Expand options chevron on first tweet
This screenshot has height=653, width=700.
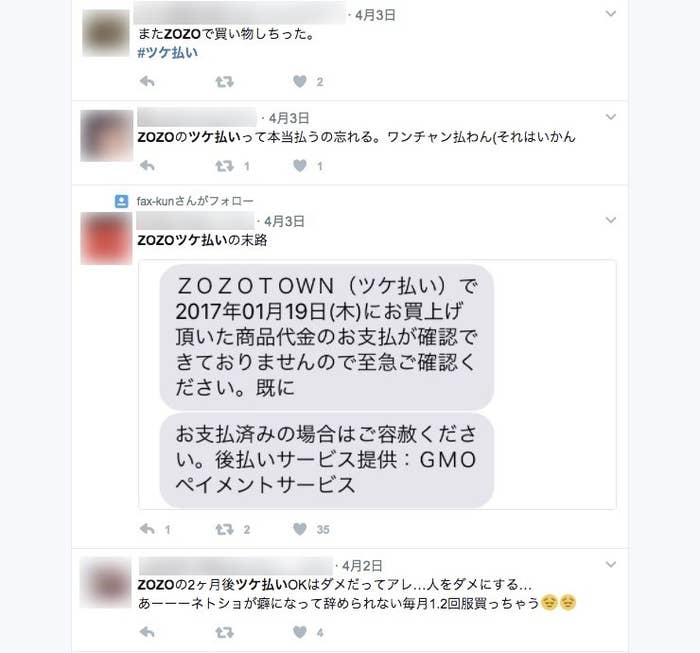[611, 14]
